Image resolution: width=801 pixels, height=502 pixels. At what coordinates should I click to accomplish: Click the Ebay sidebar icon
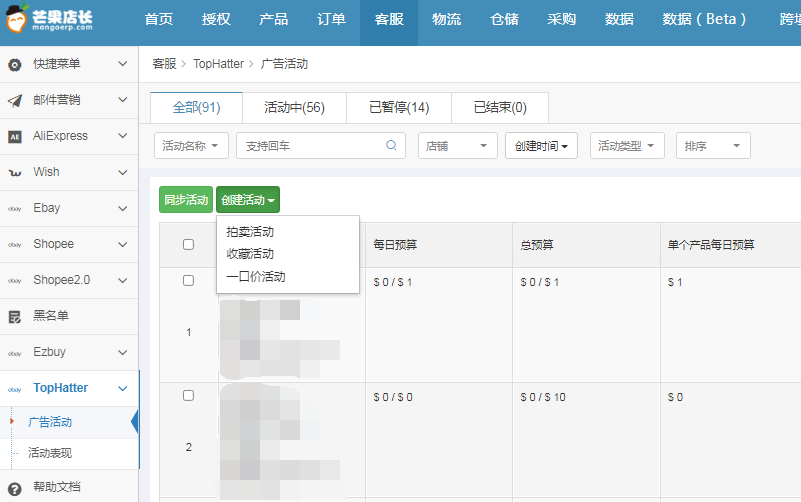coord(15,209)
